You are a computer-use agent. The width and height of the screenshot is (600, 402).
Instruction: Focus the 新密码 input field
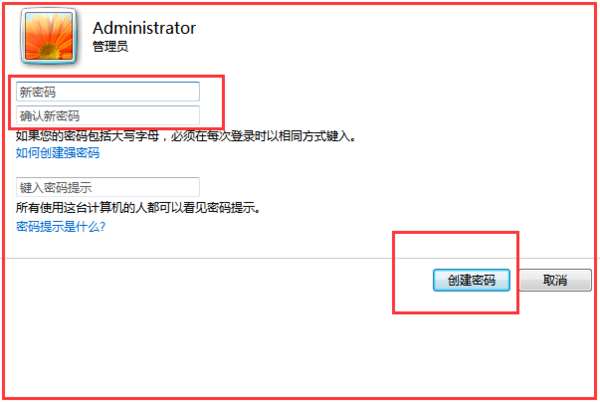pyautogui.click(x=108, y=92)
